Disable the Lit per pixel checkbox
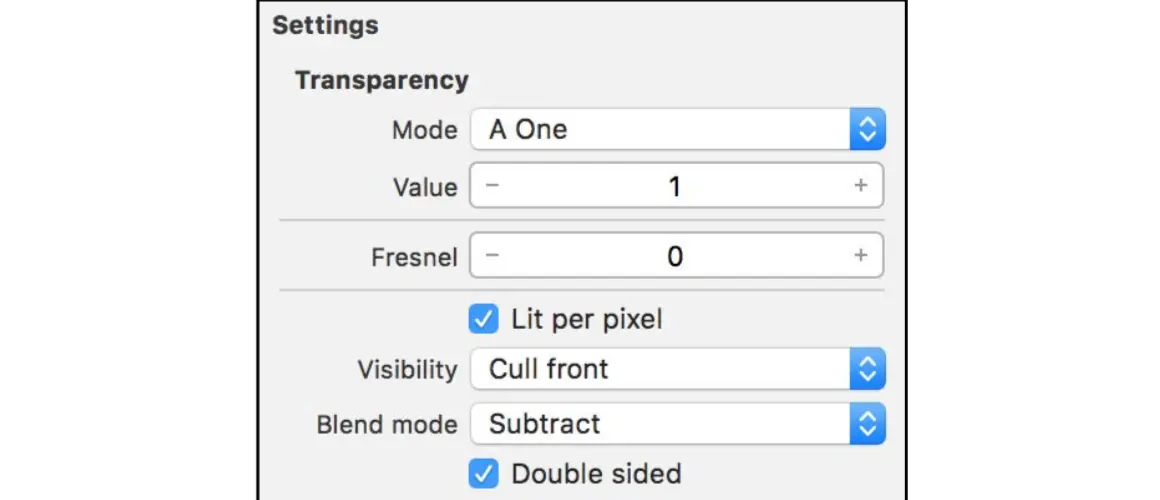The image size is (1160, 500). pyautogui.click(x=483, y=320)
